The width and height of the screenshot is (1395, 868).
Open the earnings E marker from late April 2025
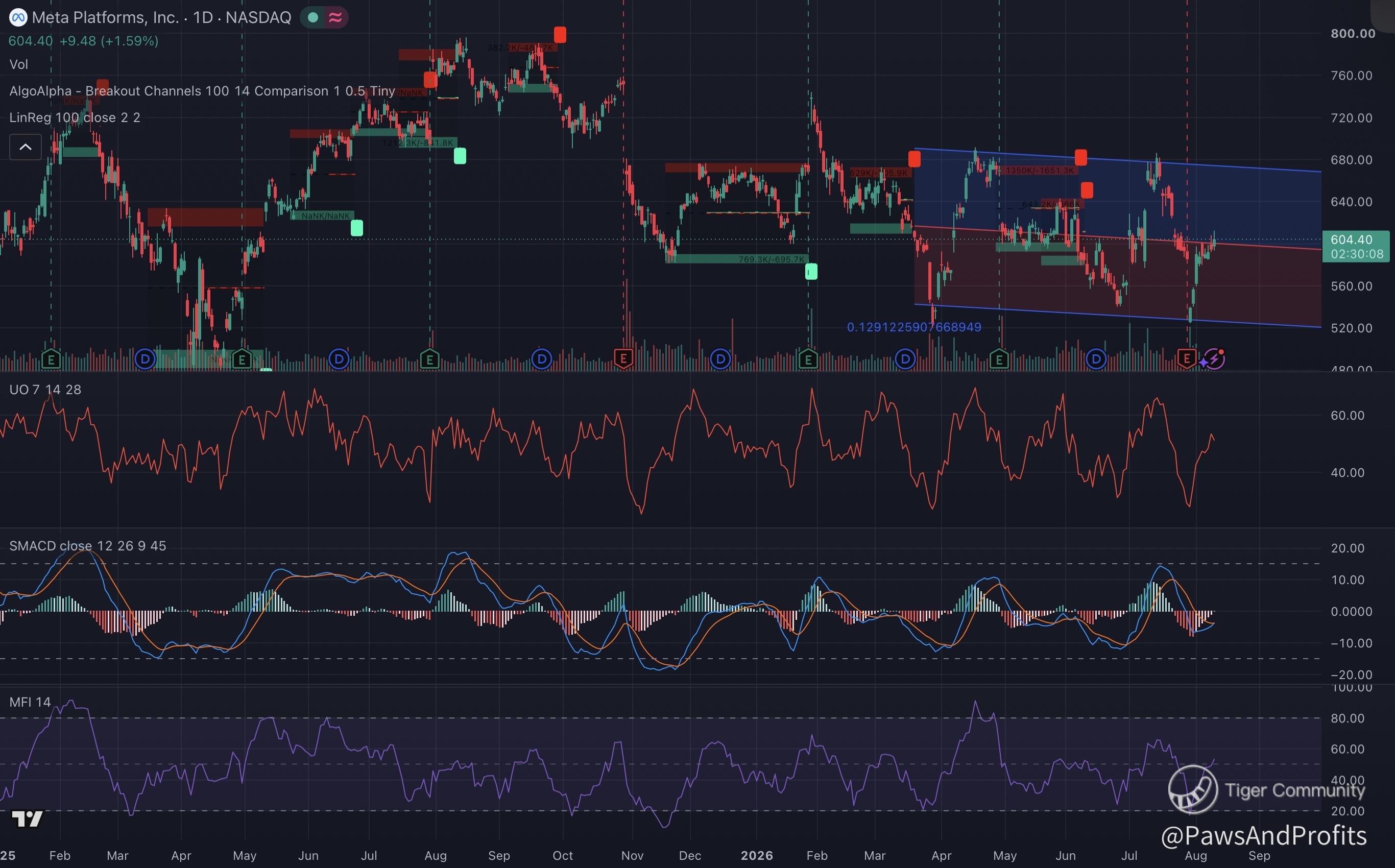click(242, 360)
